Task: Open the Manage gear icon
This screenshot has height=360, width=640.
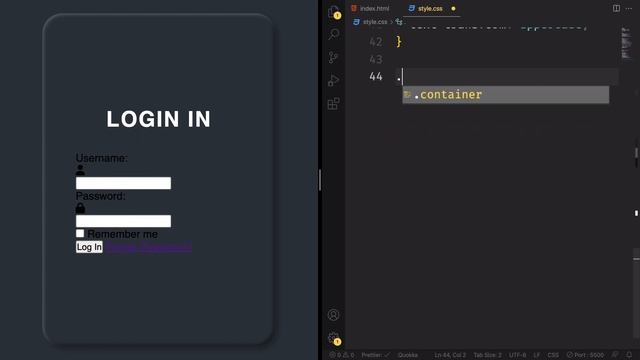Action: pyautogui.click(x=334, y=338)
